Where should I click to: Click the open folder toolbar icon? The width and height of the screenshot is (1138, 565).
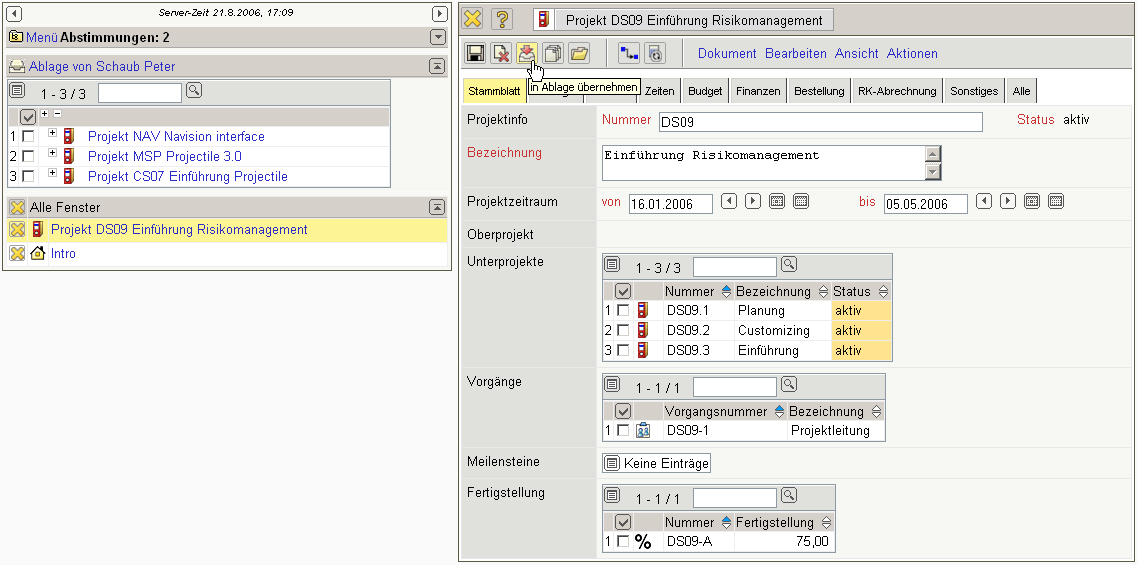(x=579, y=54)
